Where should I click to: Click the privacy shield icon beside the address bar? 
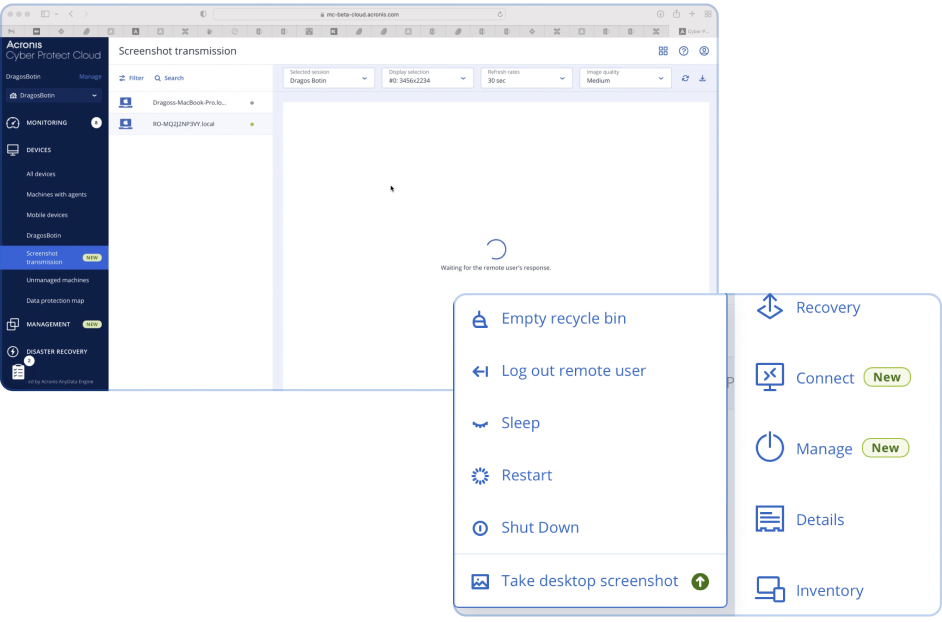click(x=203, y=14)
